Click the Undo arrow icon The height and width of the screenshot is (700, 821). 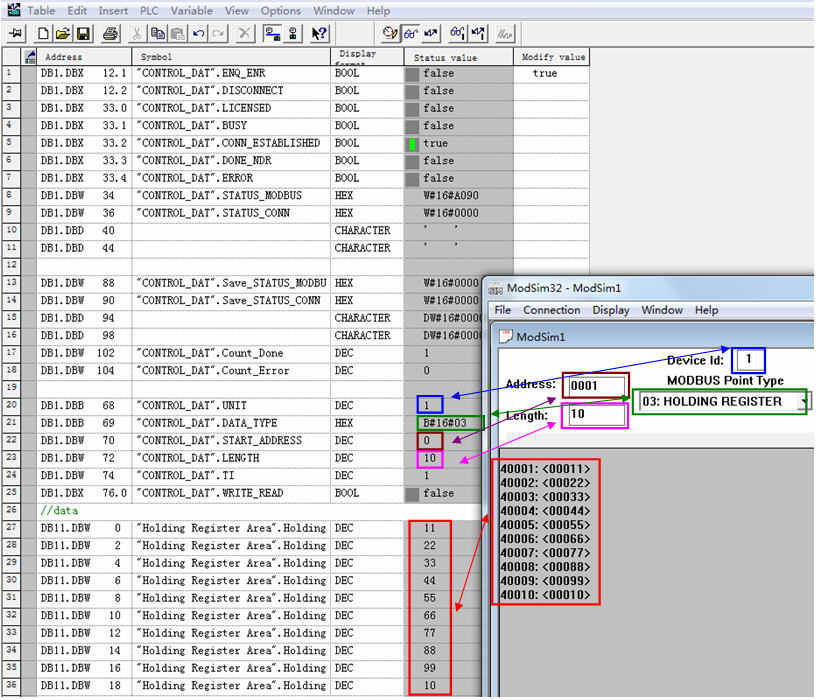pyautogui.click(x=198, y=34)
